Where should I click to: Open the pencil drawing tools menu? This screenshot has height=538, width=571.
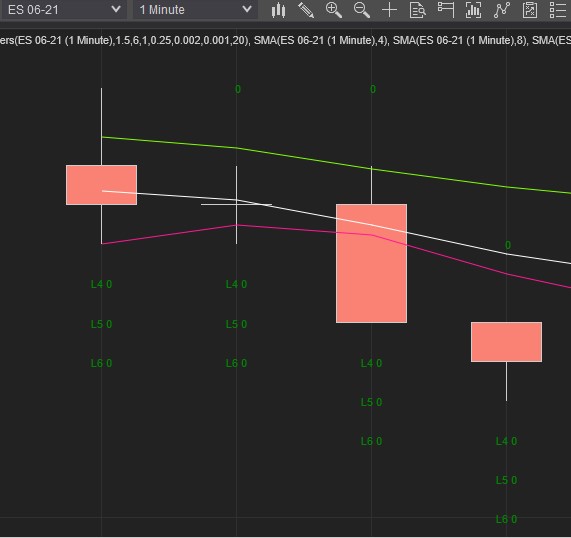[306, 10]
